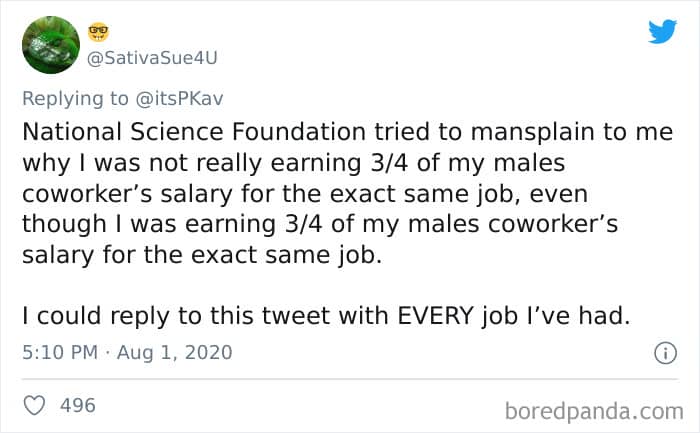Open the tweet info circle icon
The image size is (700, 433).
coord(660,352)
